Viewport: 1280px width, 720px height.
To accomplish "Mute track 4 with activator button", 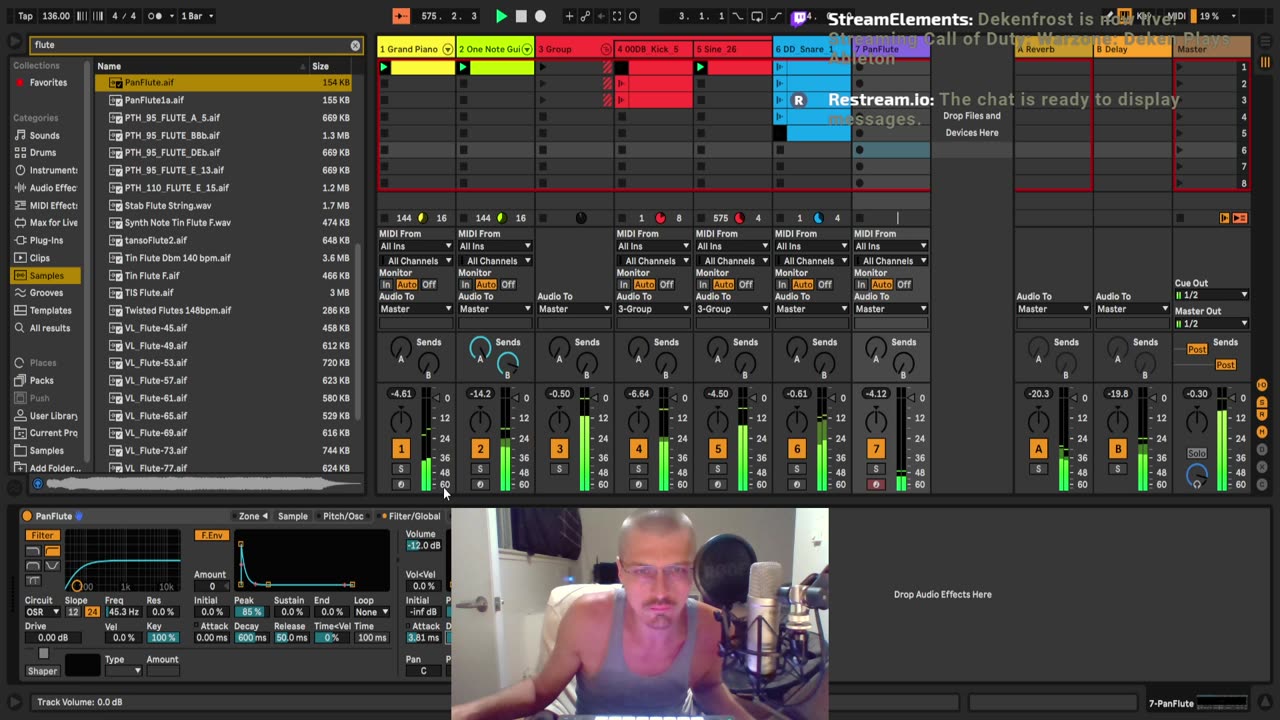I will point(638,449).
